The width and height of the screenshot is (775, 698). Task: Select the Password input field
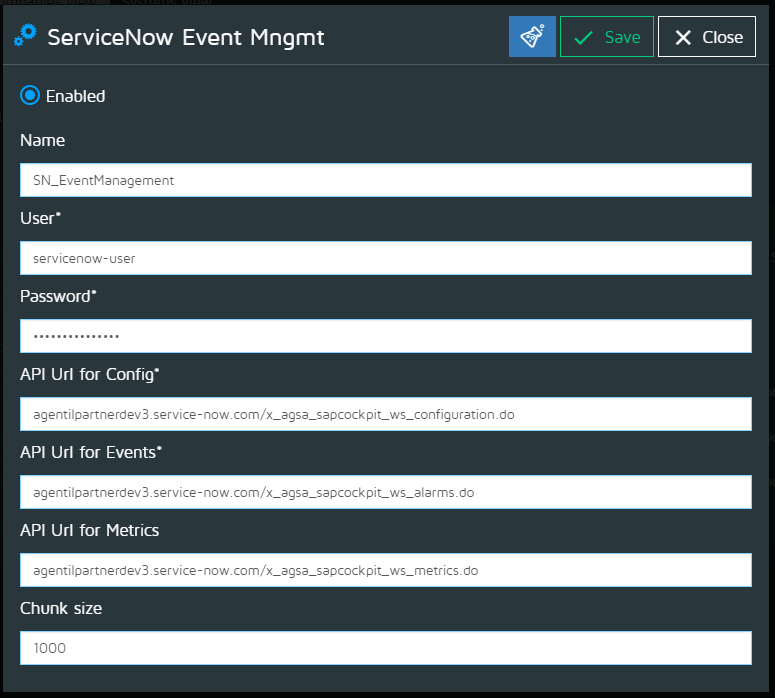point(385,336)
